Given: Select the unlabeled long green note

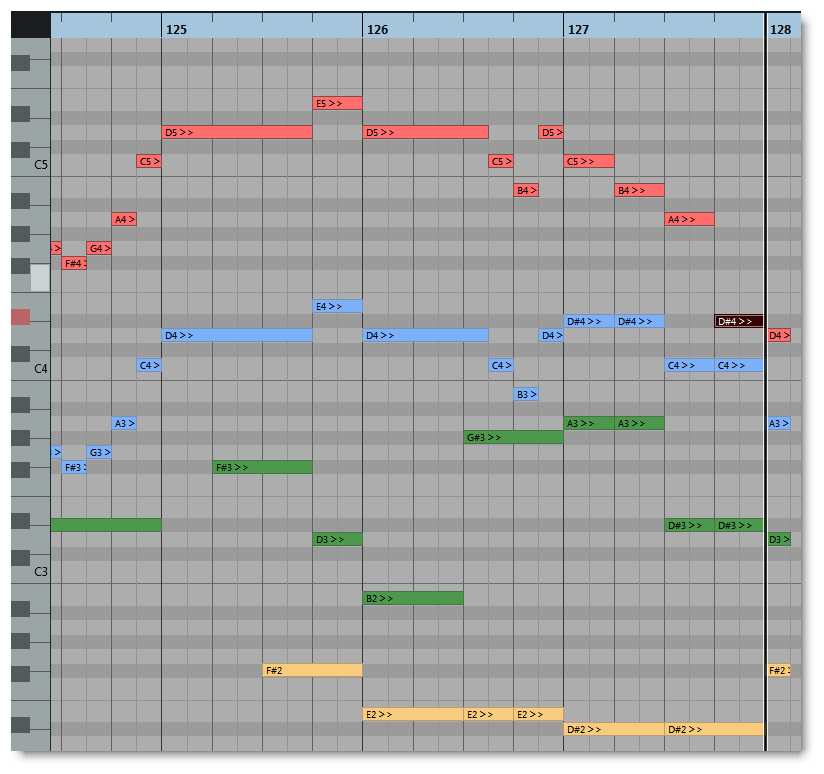Looking at the screenshot, I should coord(106,525).
